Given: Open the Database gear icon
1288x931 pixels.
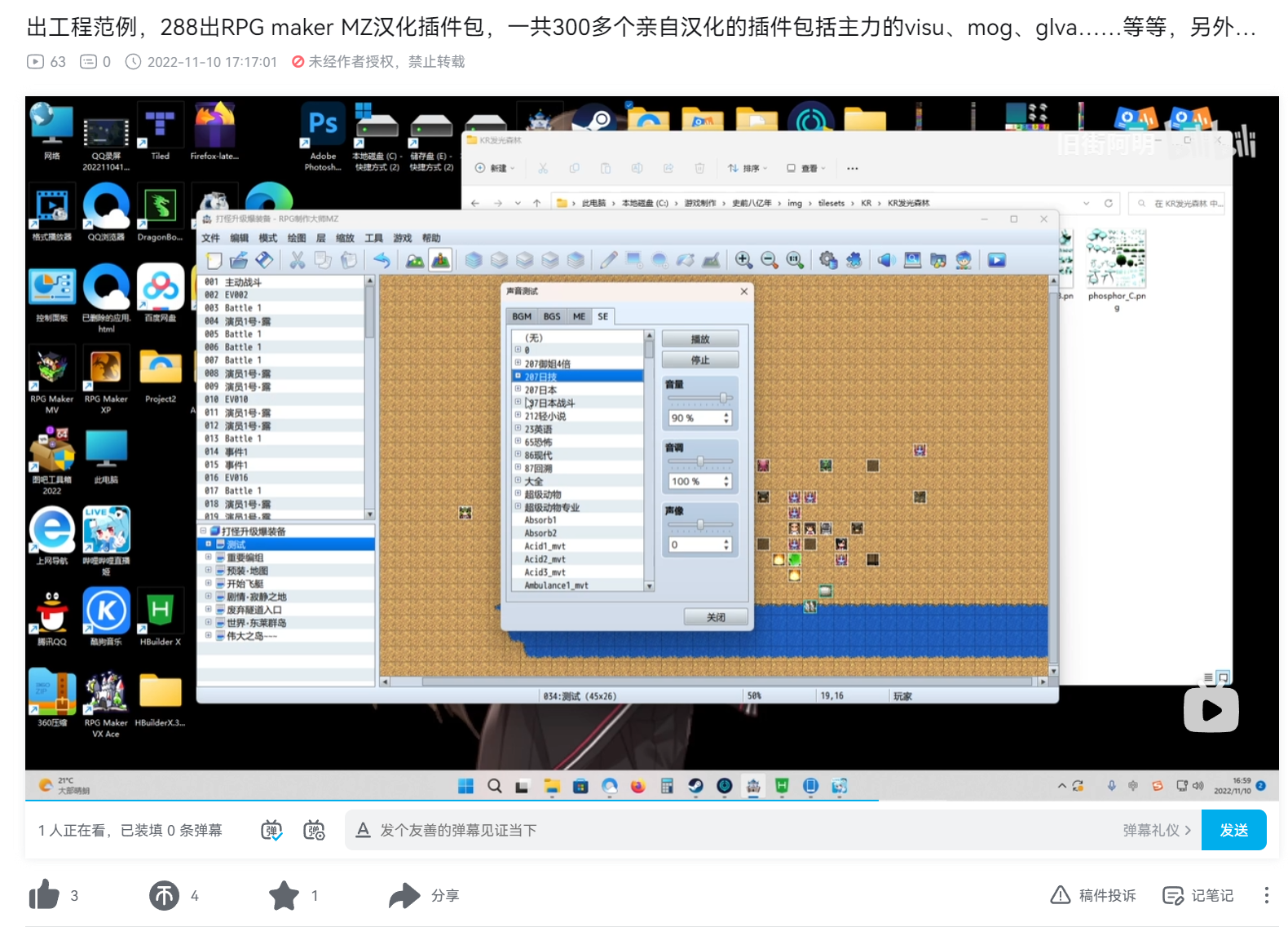Looking at the screenshot, I should click(828, 260).
